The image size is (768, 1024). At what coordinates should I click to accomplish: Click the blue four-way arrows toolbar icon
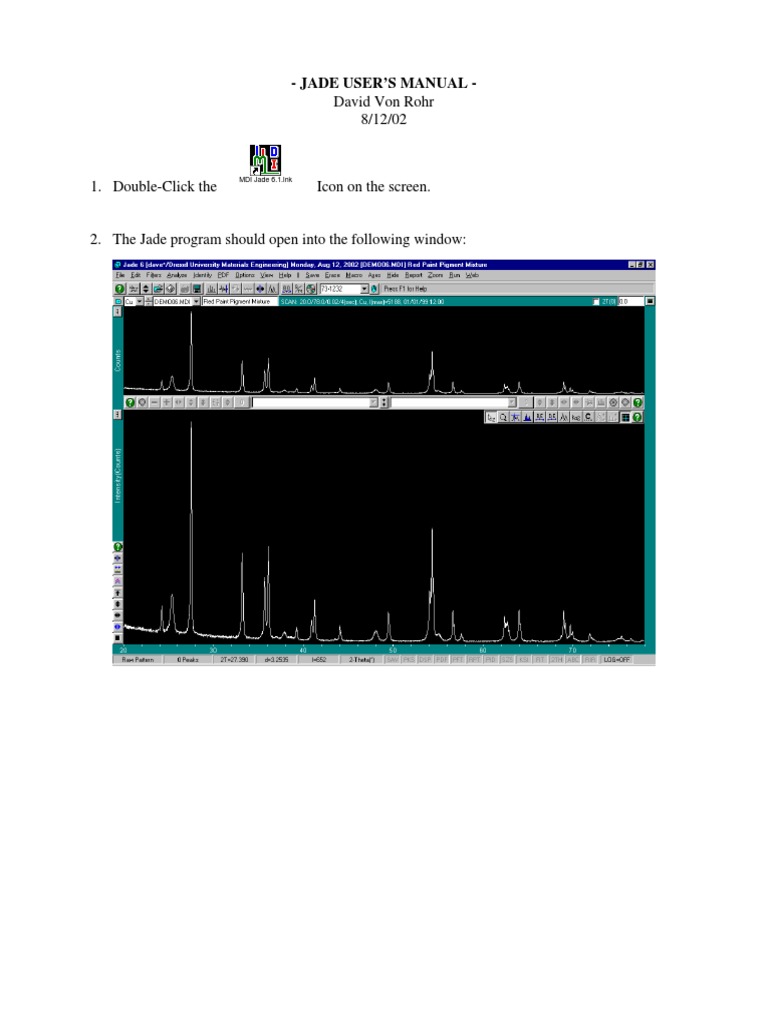(x=260, y=289)
